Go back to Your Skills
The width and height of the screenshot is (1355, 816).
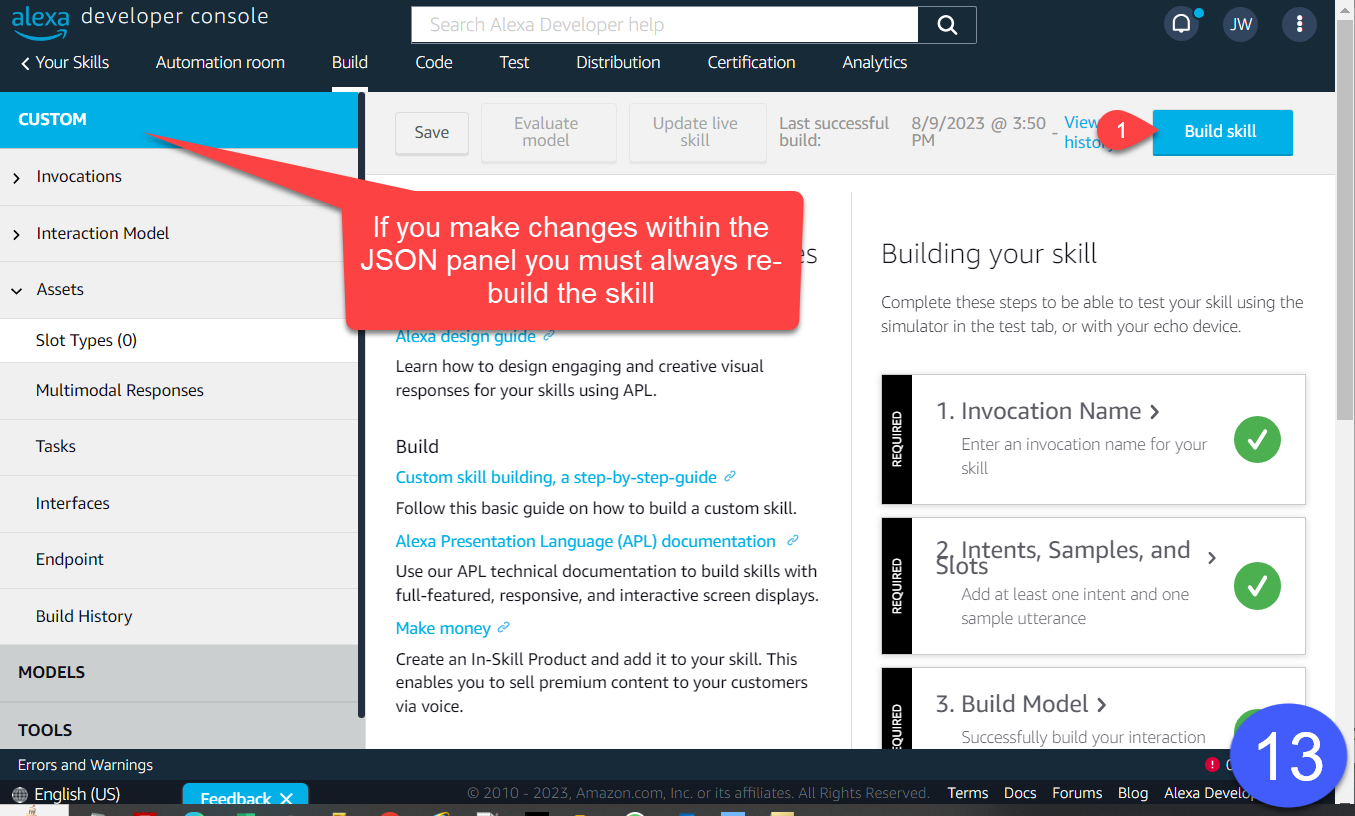tap(64, 62)
